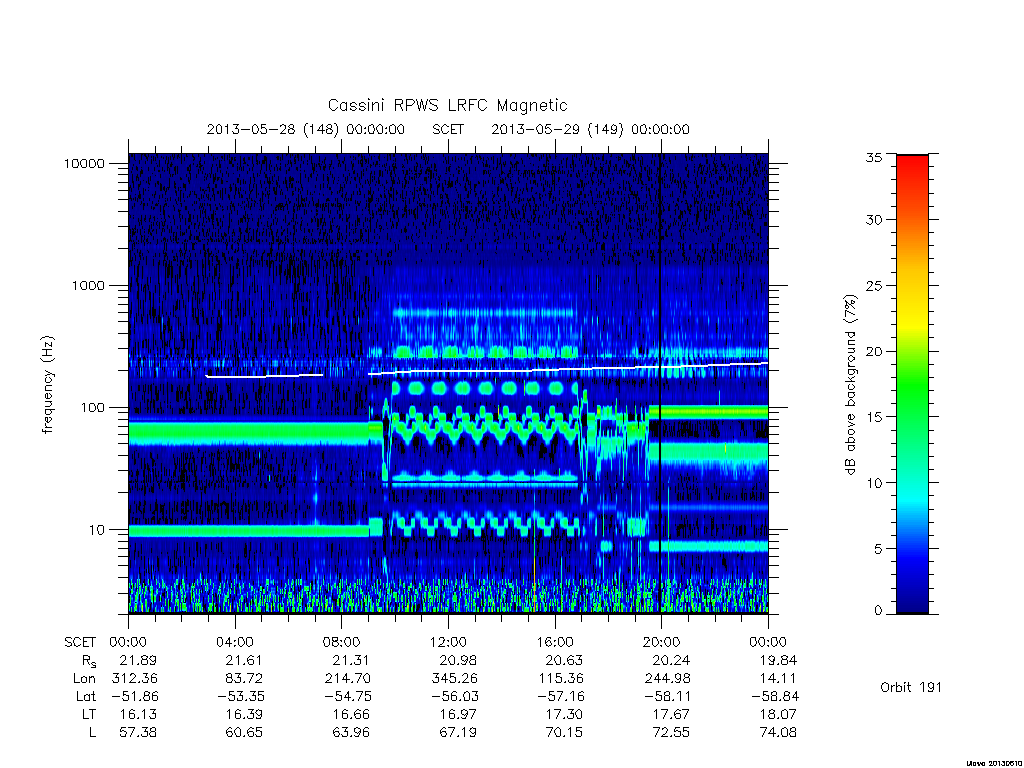Click the latitude value -58.84

(774, 696)
